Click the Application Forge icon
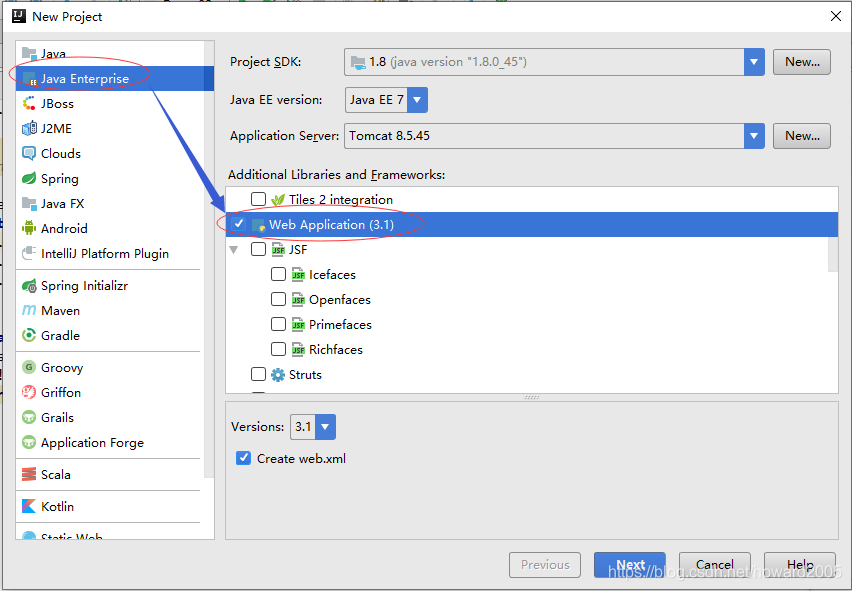Image resolution: width=852 pixels, height=591 pixels. pyautogui.click(x=29, y=442)
